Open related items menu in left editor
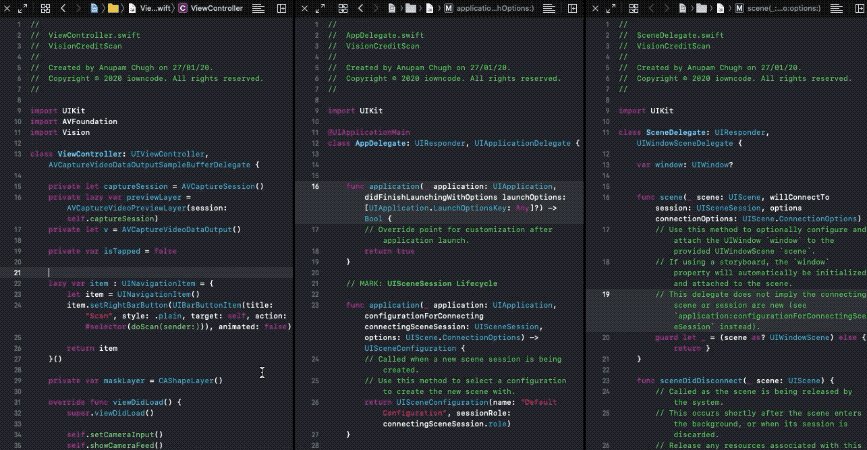 pyautogui.click(x=46, y=7)
